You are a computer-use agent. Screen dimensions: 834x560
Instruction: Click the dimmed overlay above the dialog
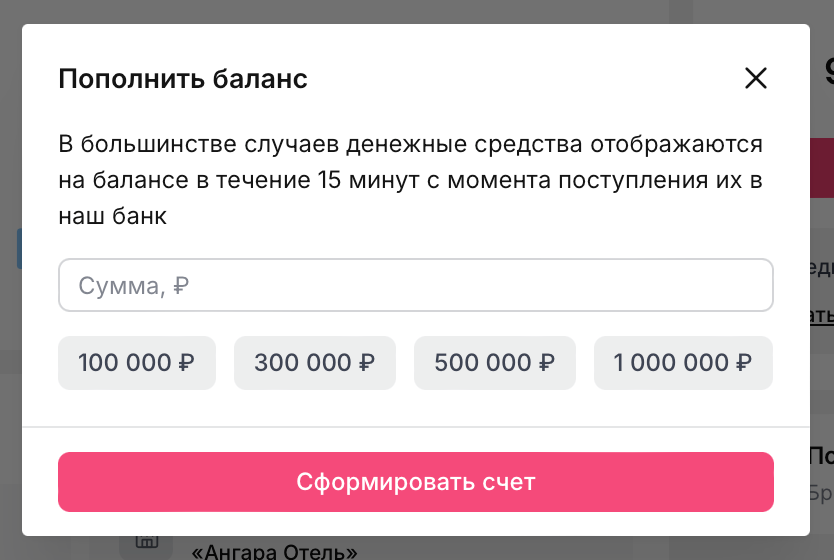point(400,11)
